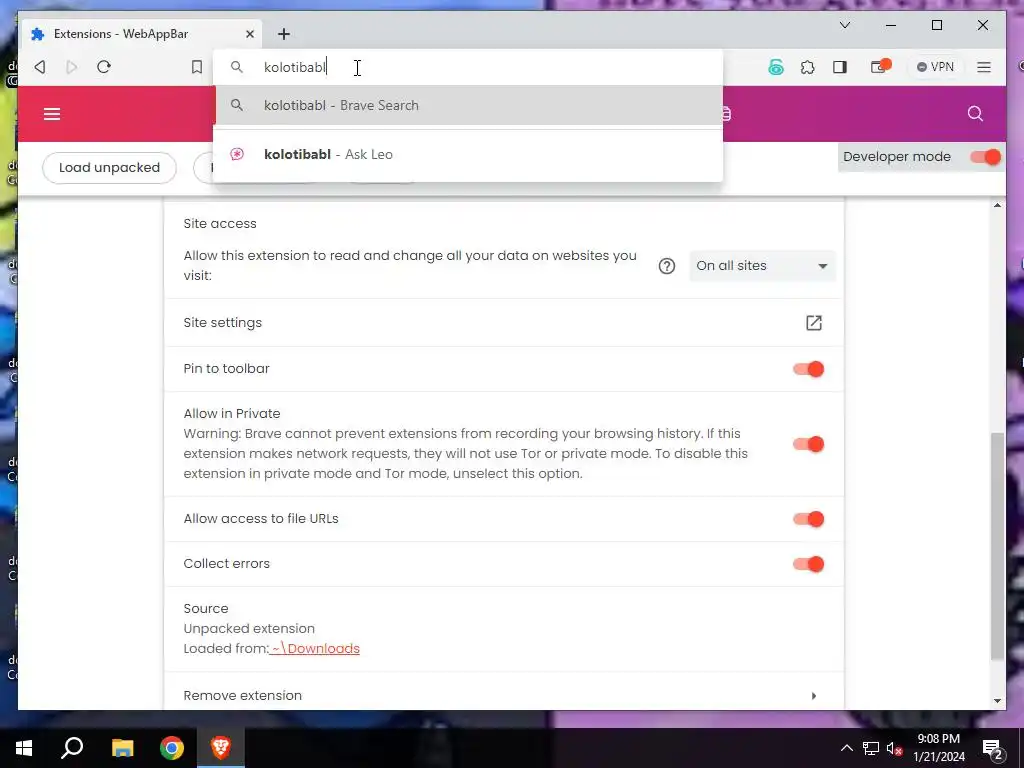
Task: Choose kolotibabl - Brave Search suggestion
Action: point(468,105)
